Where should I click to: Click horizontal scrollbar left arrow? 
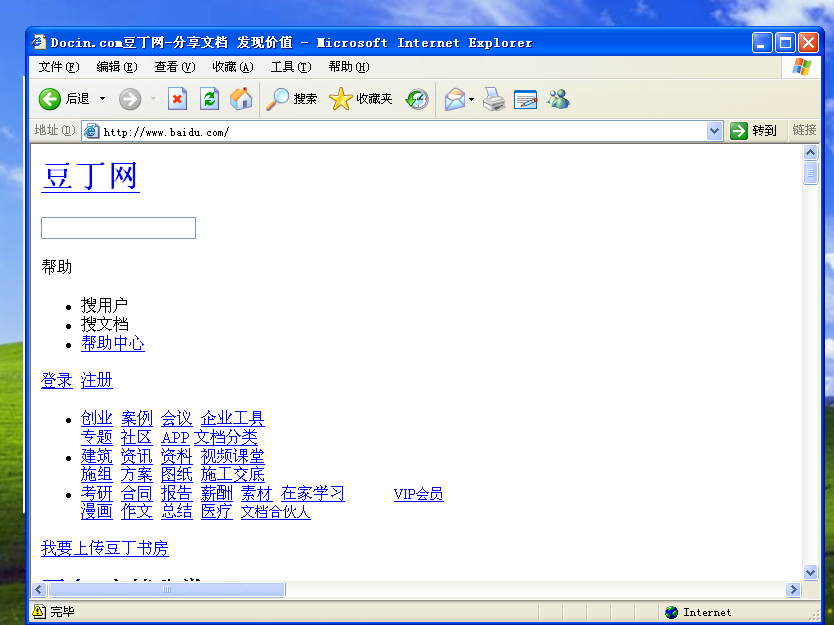39,589
